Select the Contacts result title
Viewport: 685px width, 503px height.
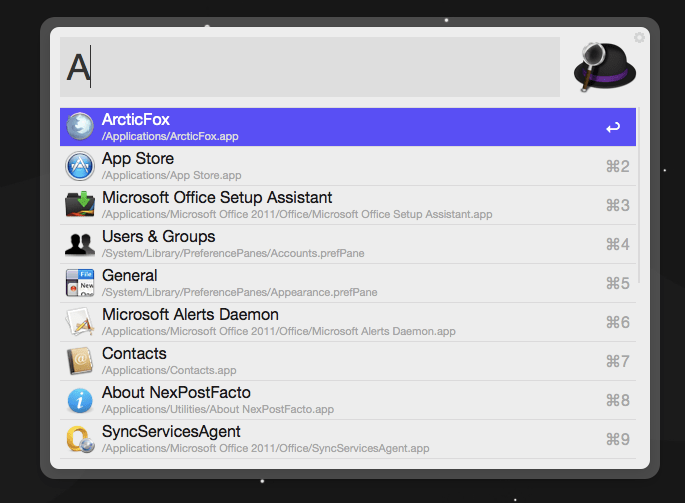pyautogui.click(x=134, y=354)
